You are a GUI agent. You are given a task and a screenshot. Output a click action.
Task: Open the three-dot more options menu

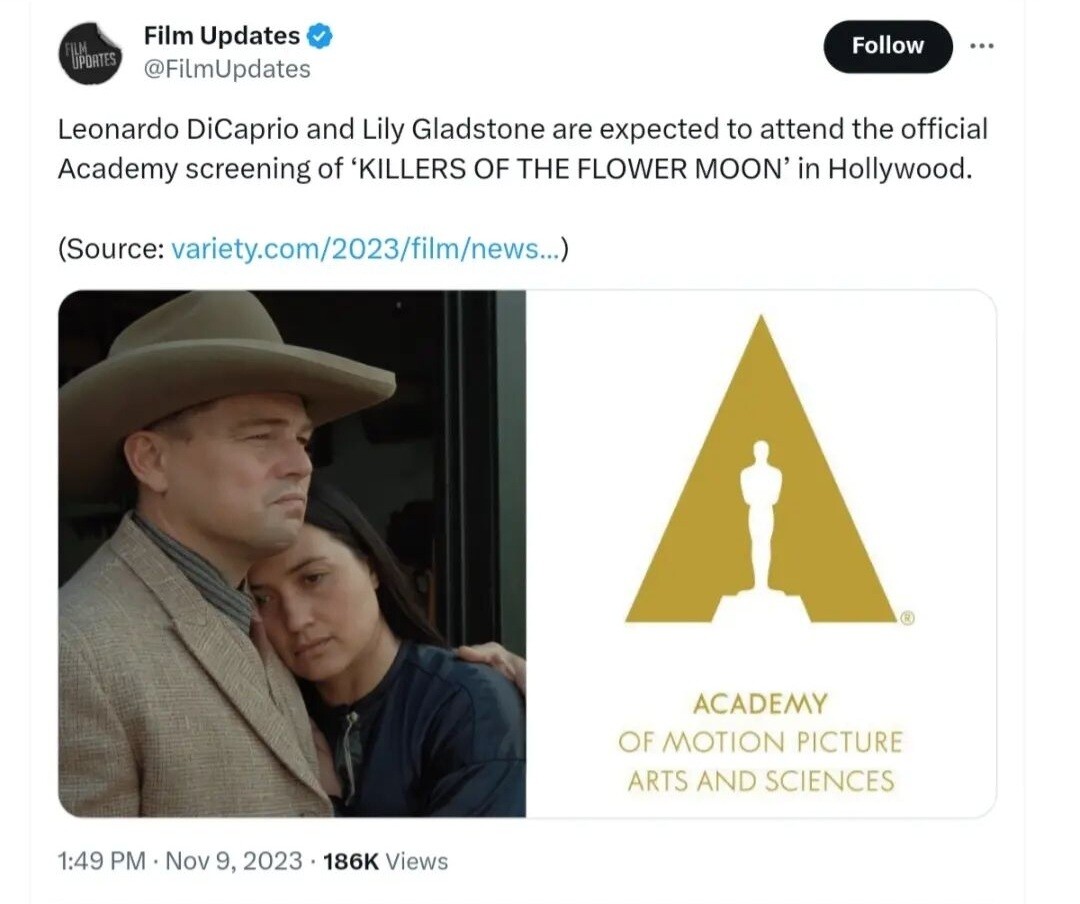click(x=982, y=46)
